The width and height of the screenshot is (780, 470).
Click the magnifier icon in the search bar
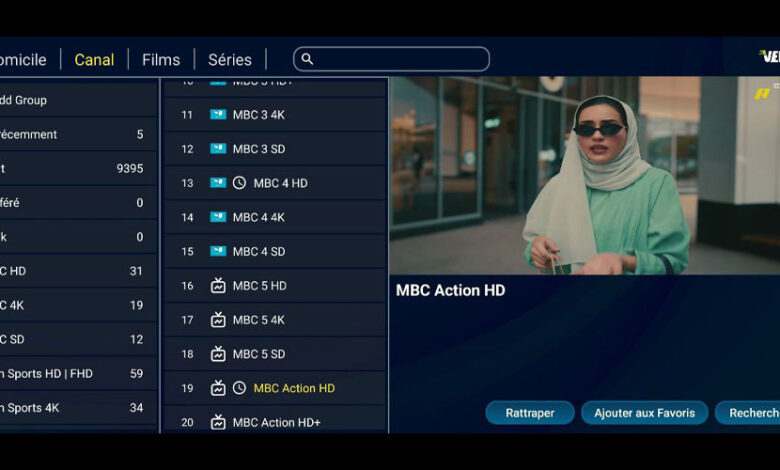tap(307, 59)
